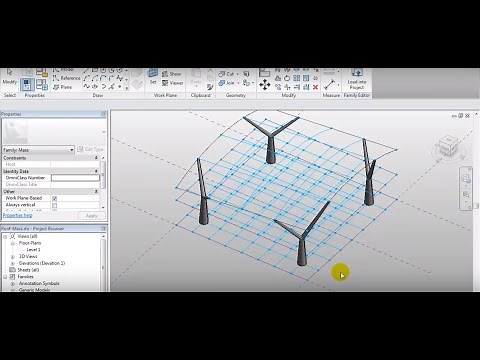Open Join dropdown arrow
Viewport: 480px width, 360px height.
pos(238,83)
